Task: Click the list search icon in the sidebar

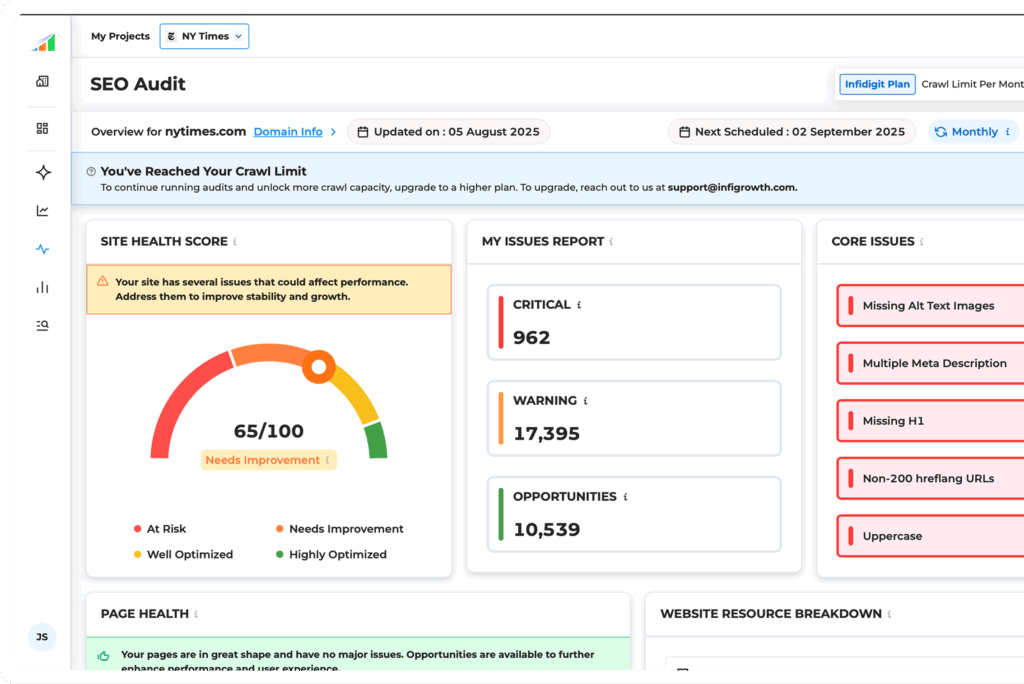Action: click(x=42, y=325)
